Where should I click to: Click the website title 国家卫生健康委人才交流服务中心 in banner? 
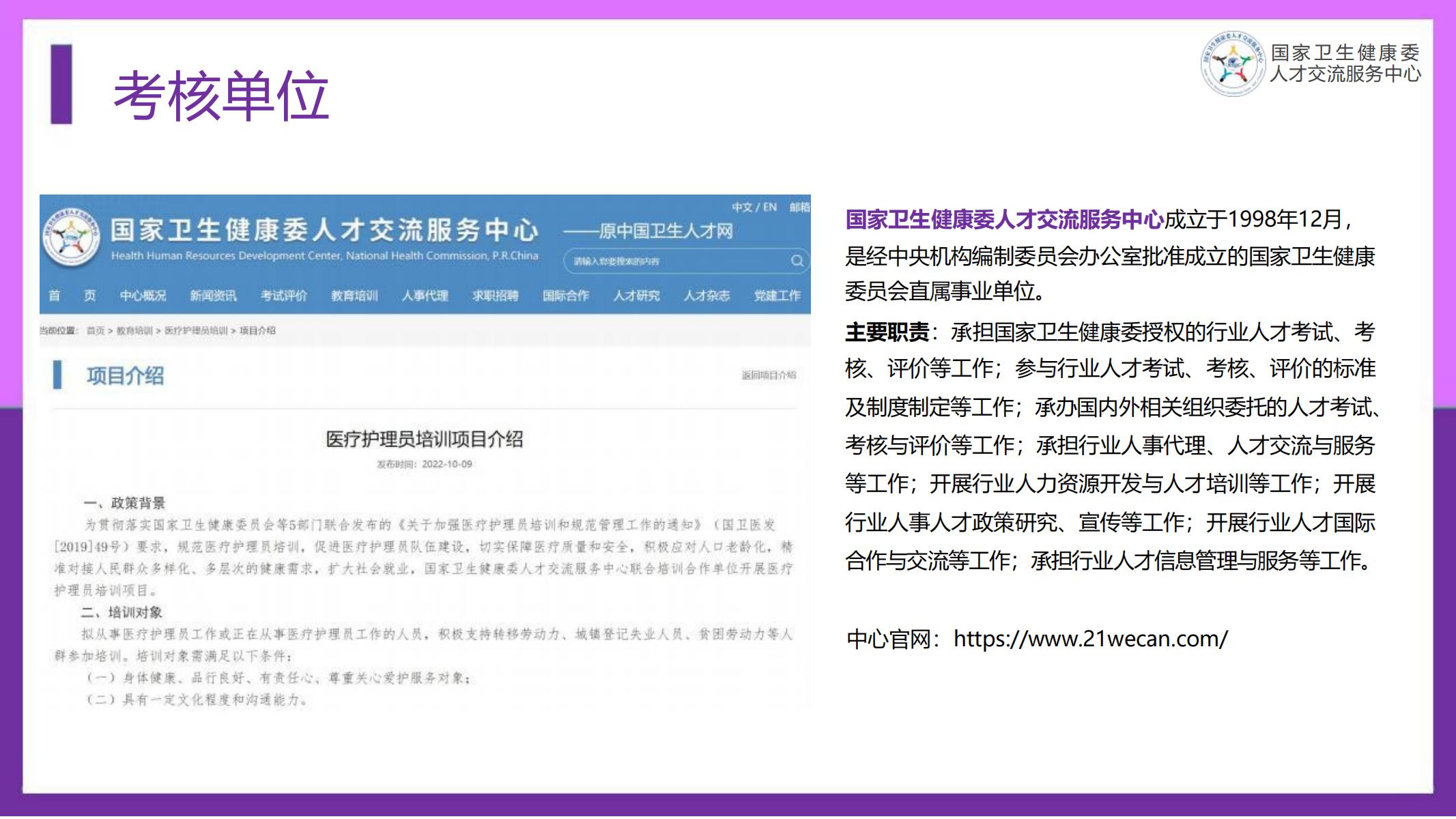[325, 230]
